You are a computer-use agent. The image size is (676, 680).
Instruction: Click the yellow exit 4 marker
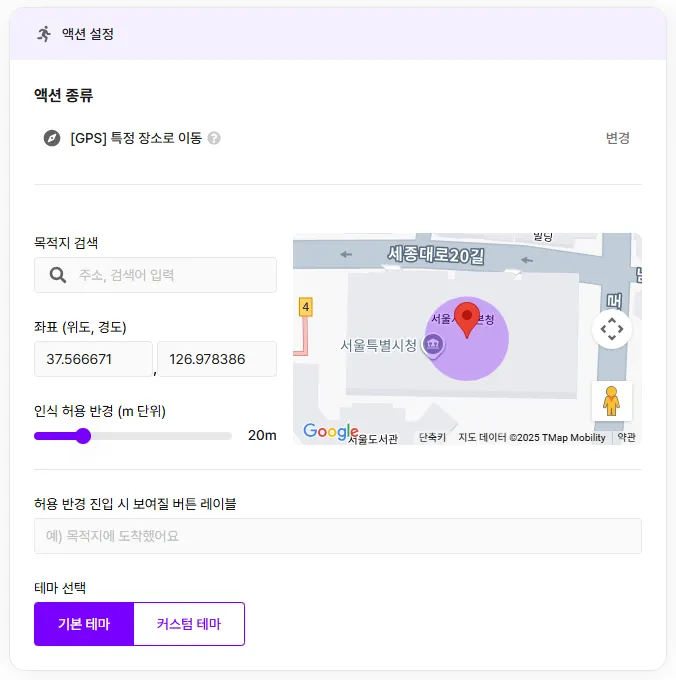306,306
